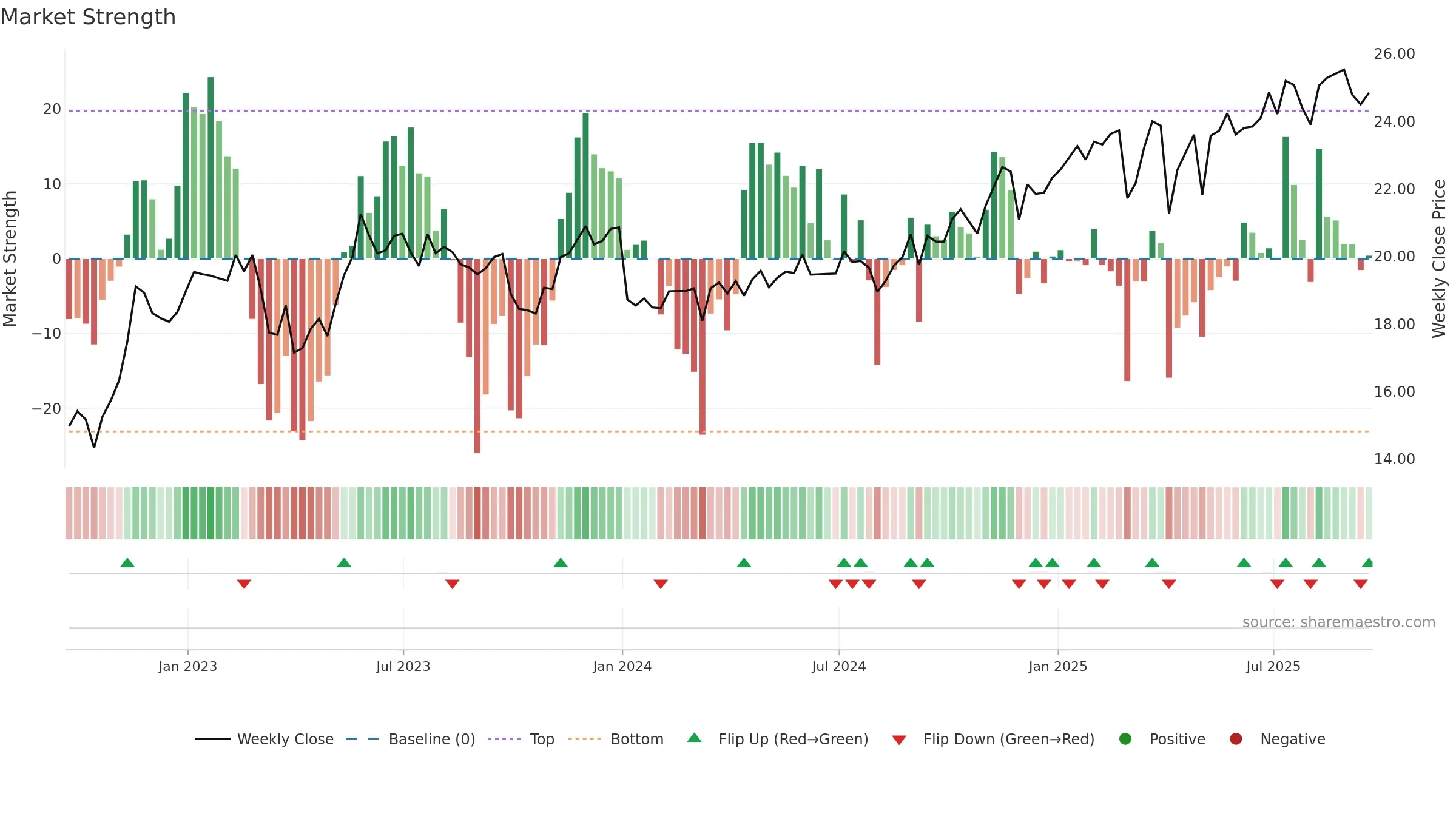Click the Flip Down red triangle legend icon

coord(899,740)
